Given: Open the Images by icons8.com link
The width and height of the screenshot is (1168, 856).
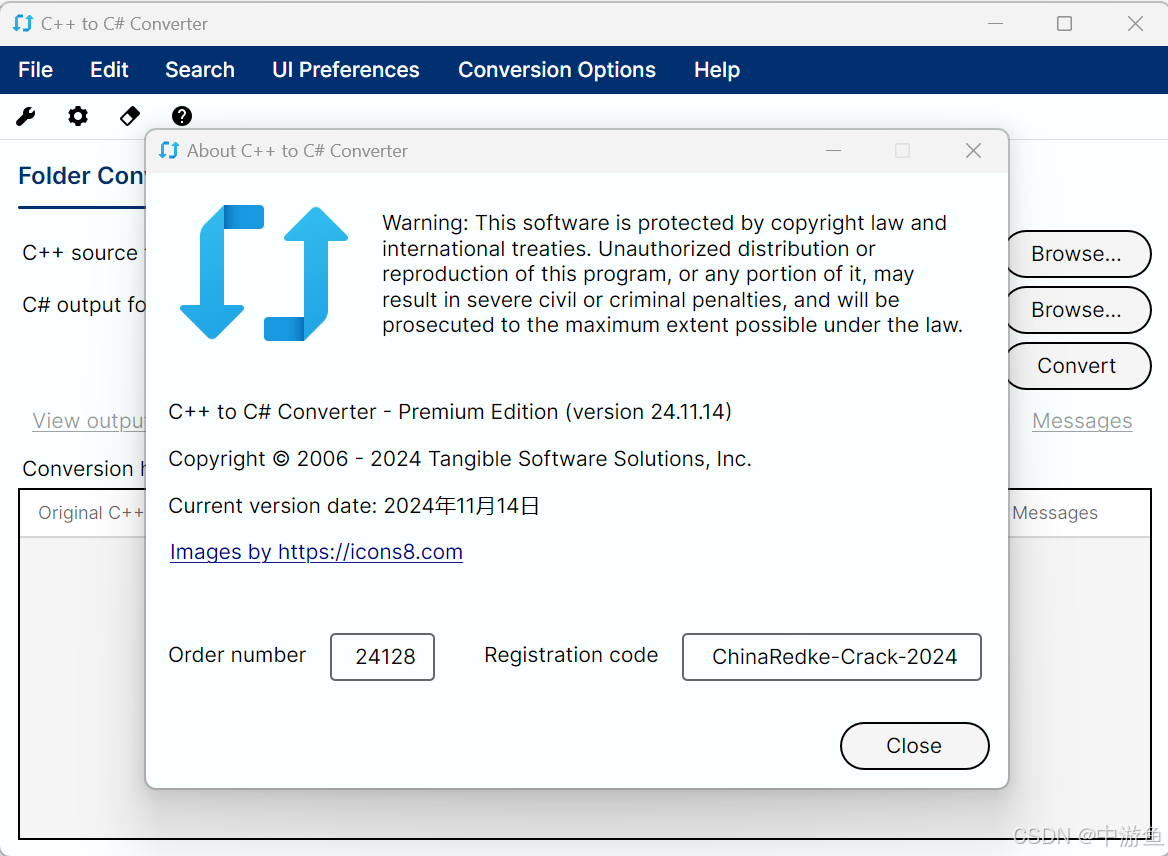Looking at the screenshot, I should coord(316,552).
